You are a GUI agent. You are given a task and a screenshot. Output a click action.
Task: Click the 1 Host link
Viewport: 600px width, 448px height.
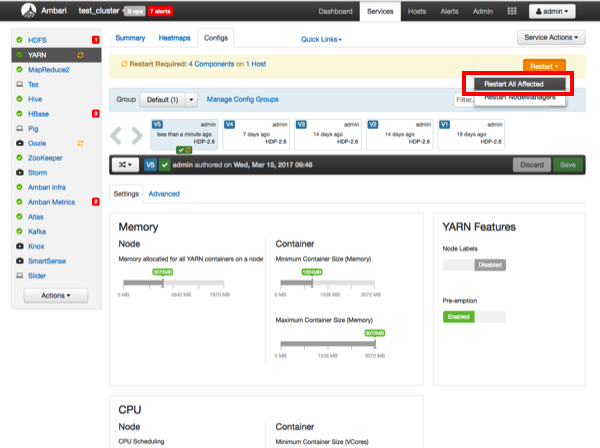(x=256, y=64)
